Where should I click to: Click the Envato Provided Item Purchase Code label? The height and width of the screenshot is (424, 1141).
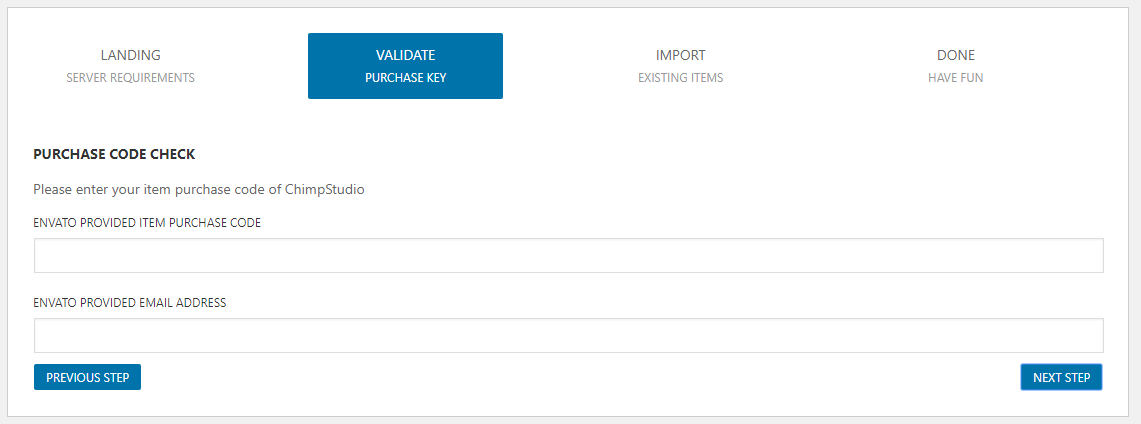point(147,223)
